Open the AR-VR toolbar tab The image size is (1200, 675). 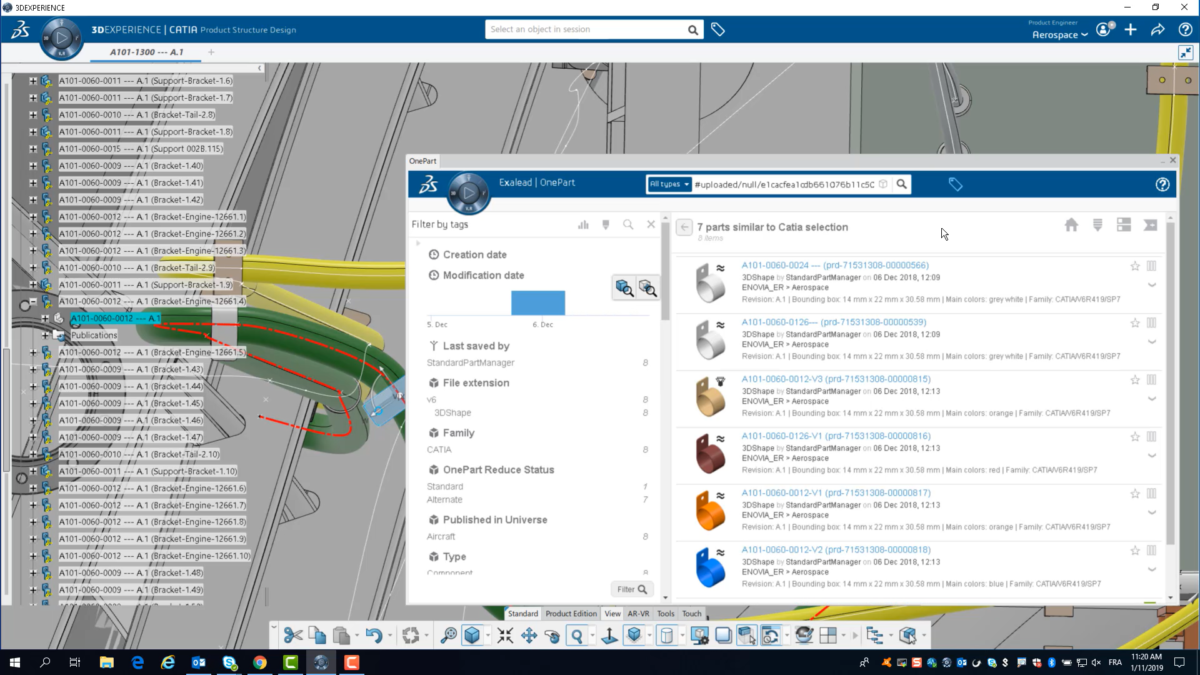[638, 614]
